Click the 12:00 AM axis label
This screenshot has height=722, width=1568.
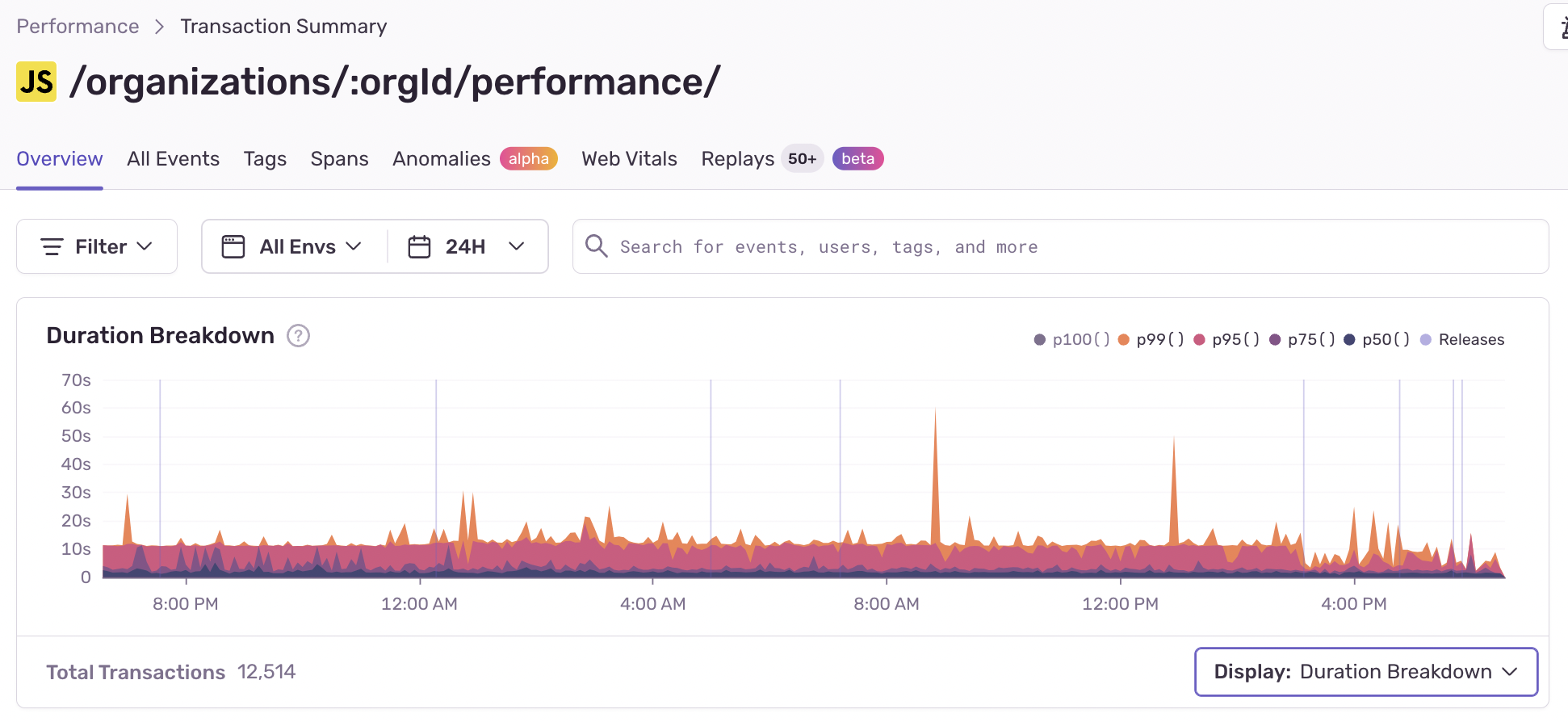coord(419,604)
